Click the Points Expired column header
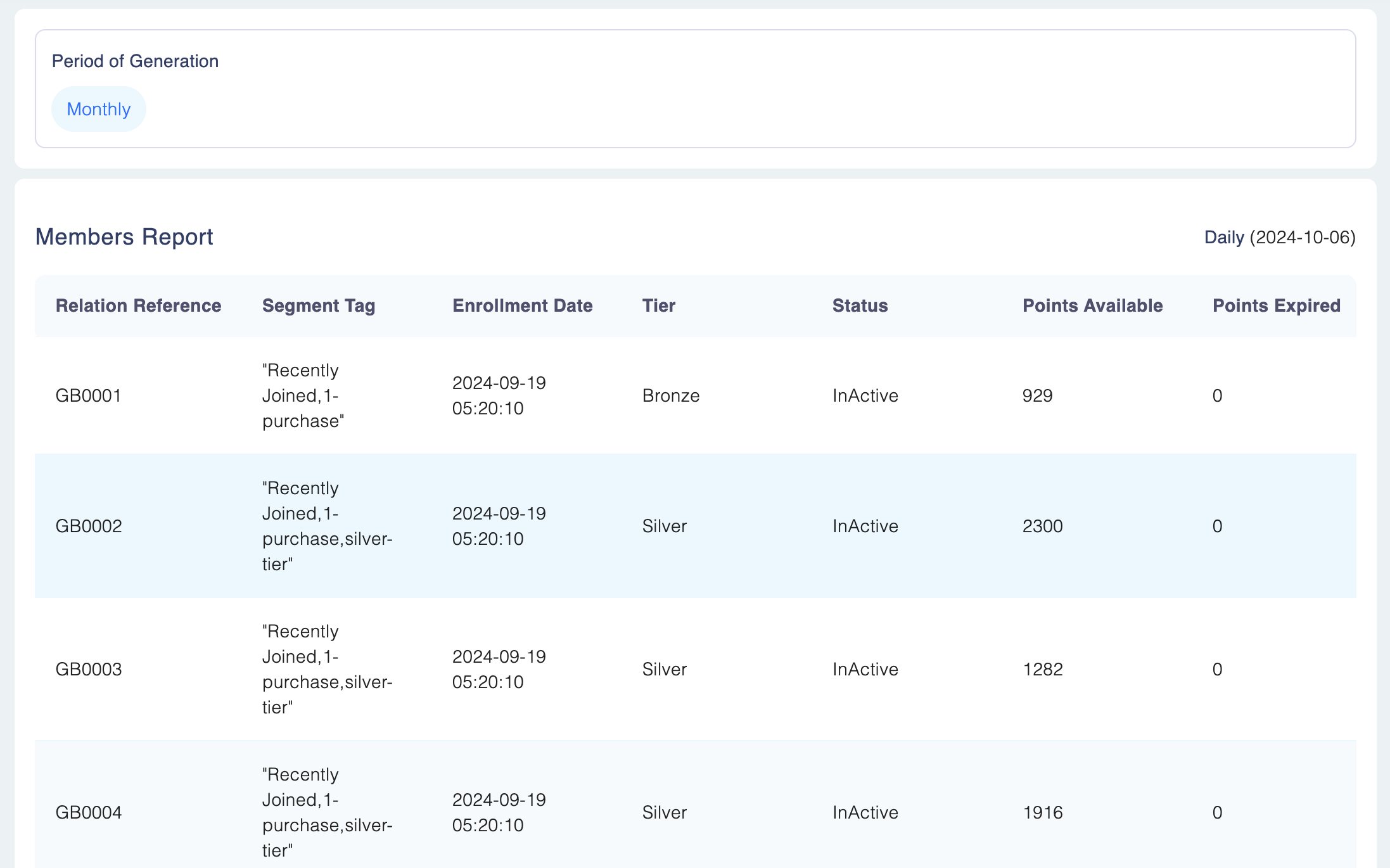 click(x=1276, y=305)
